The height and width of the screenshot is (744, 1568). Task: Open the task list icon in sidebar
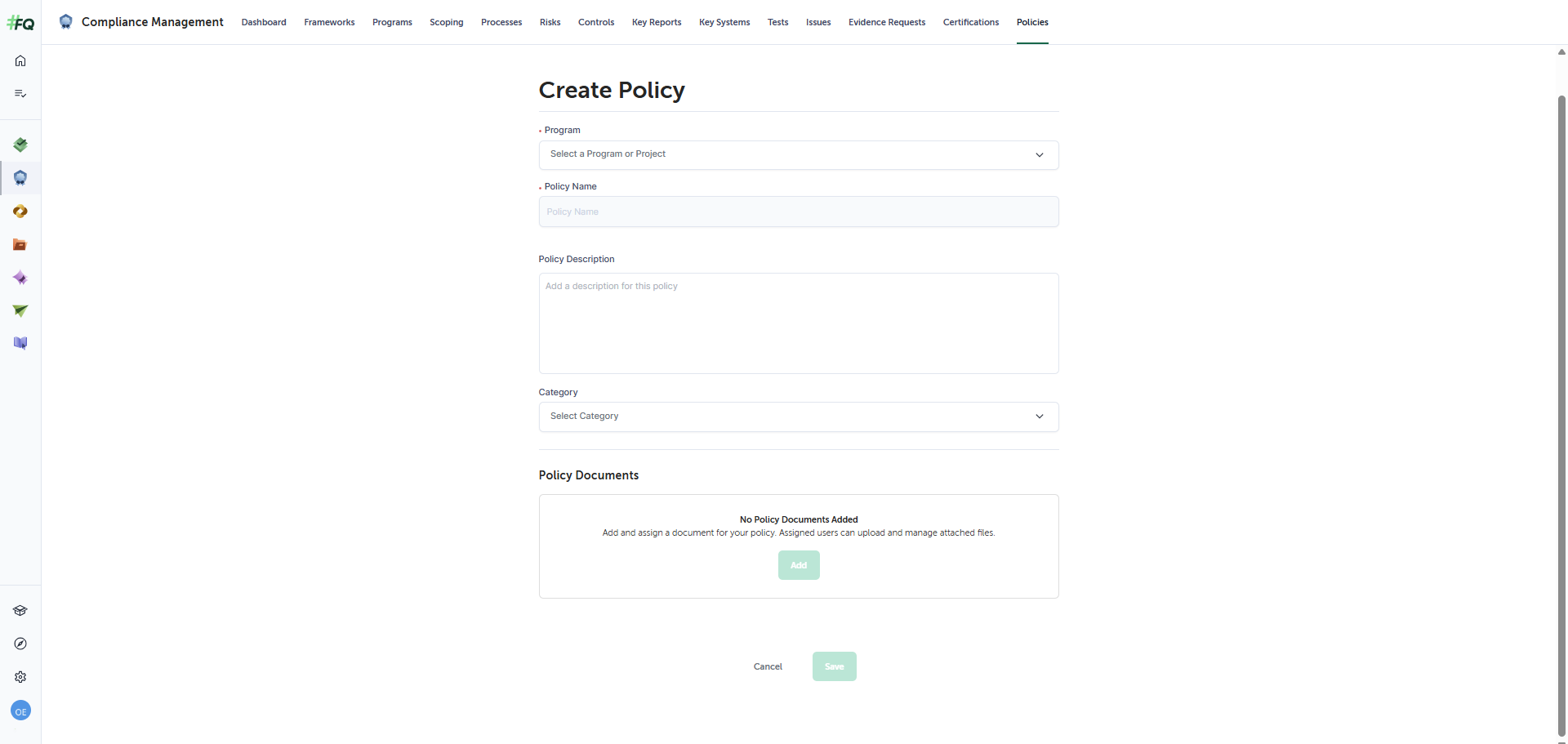20,94
